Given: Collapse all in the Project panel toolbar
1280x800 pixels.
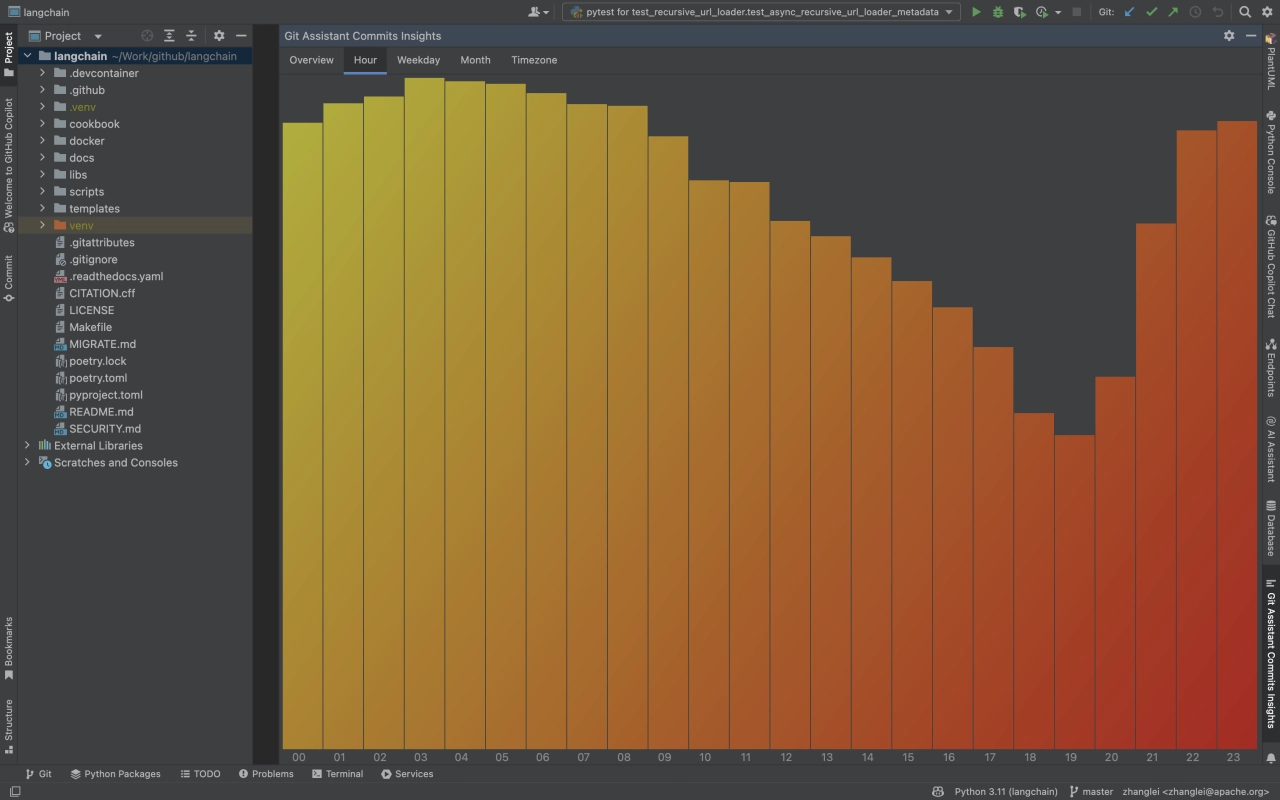Looking at the screenshot, I should tap(191, 36).
